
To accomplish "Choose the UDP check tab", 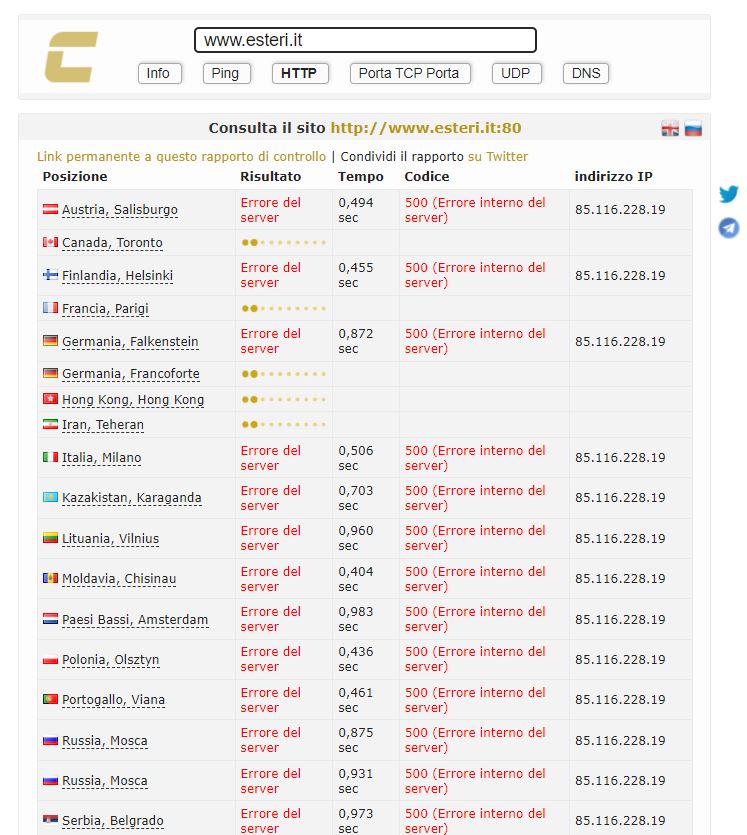I will [x=515, y=73].
